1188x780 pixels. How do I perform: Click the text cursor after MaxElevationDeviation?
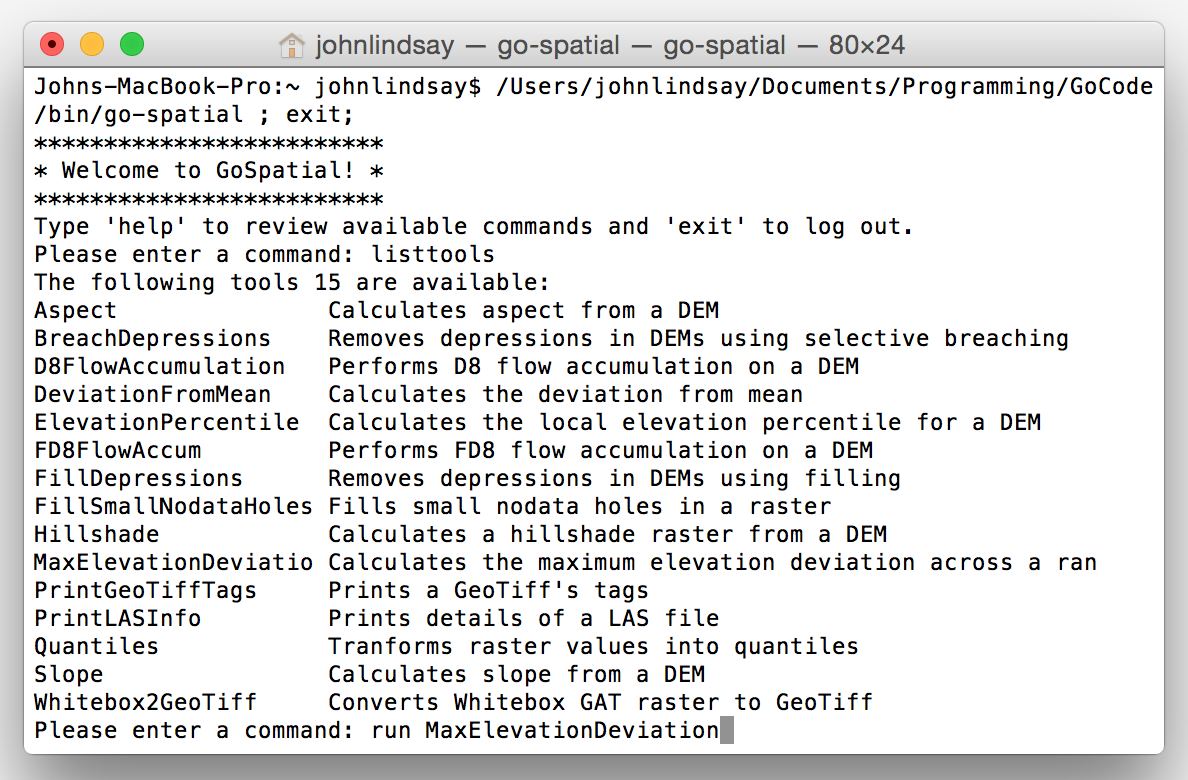pos(727,731)
